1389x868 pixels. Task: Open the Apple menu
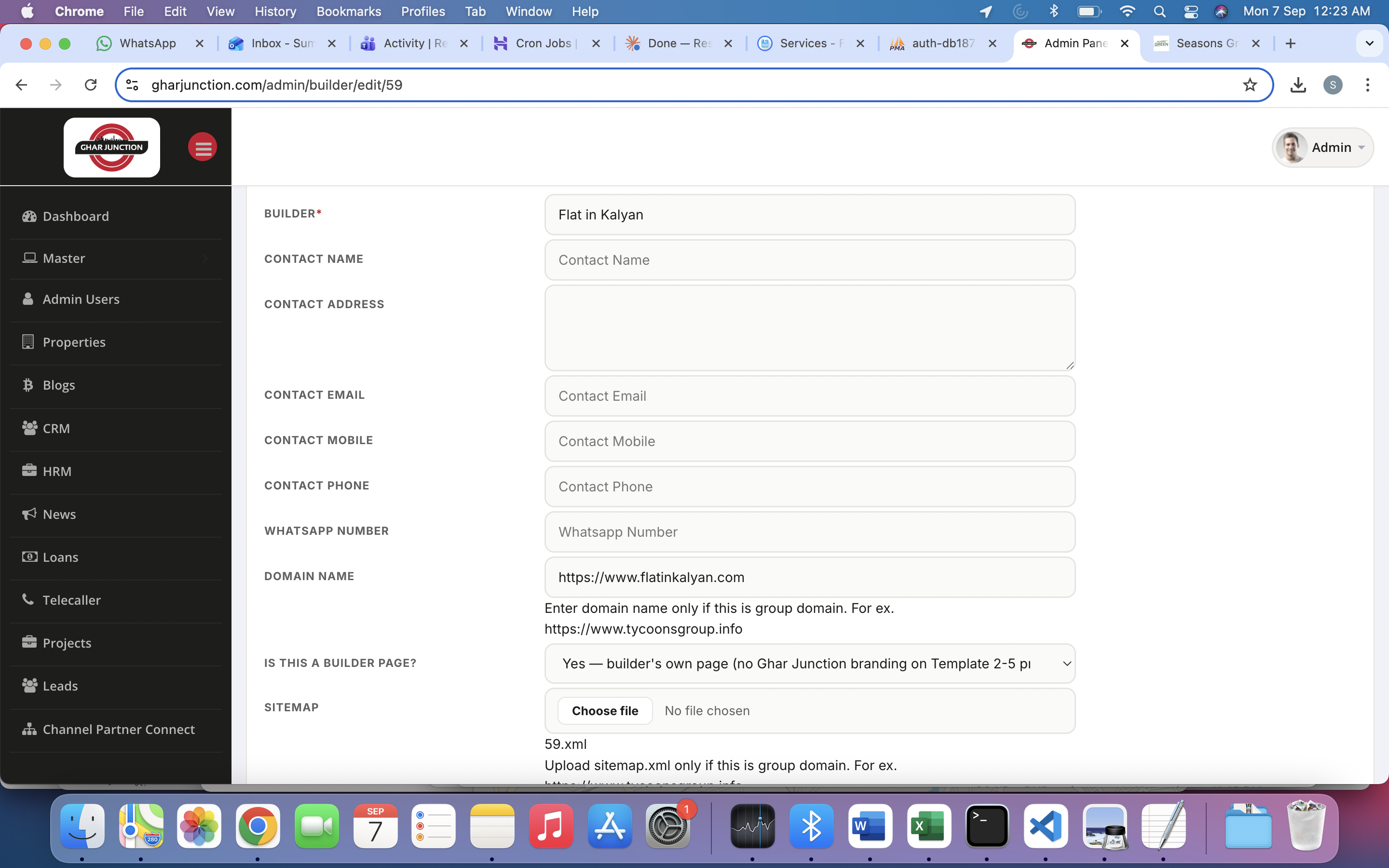click(x=27, y=12)
